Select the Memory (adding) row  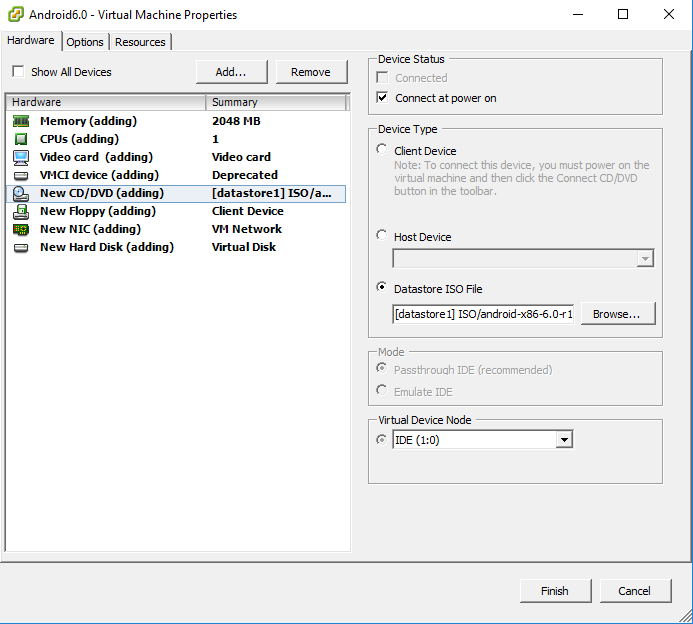click(x=176, y=121)
